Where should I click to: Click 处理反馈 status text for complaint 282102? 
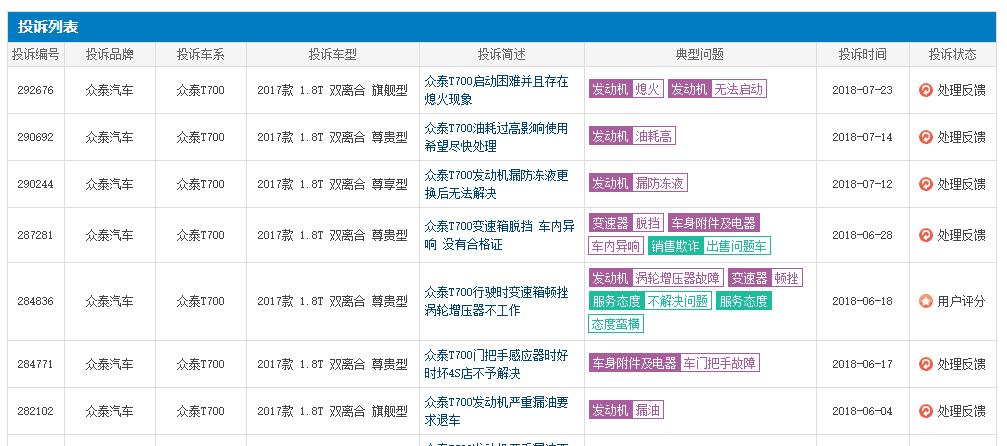click(x=961, y=411)
